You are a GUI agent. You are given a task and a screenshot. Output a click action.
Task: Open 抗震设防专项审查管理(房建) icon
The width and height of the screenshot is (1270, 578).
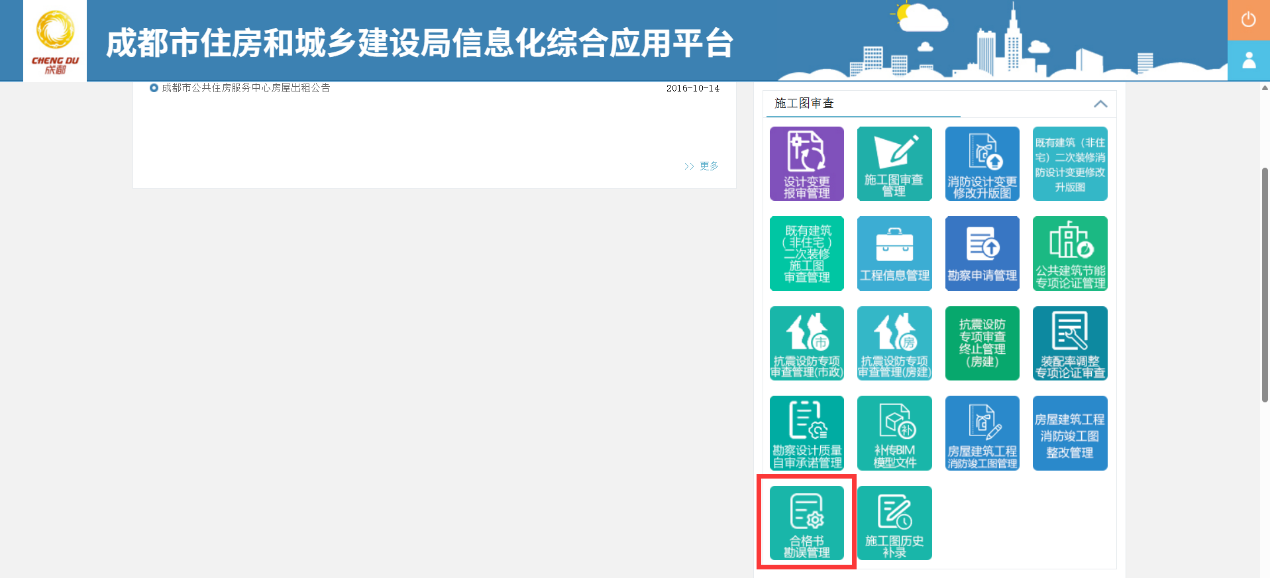(894, 343)
